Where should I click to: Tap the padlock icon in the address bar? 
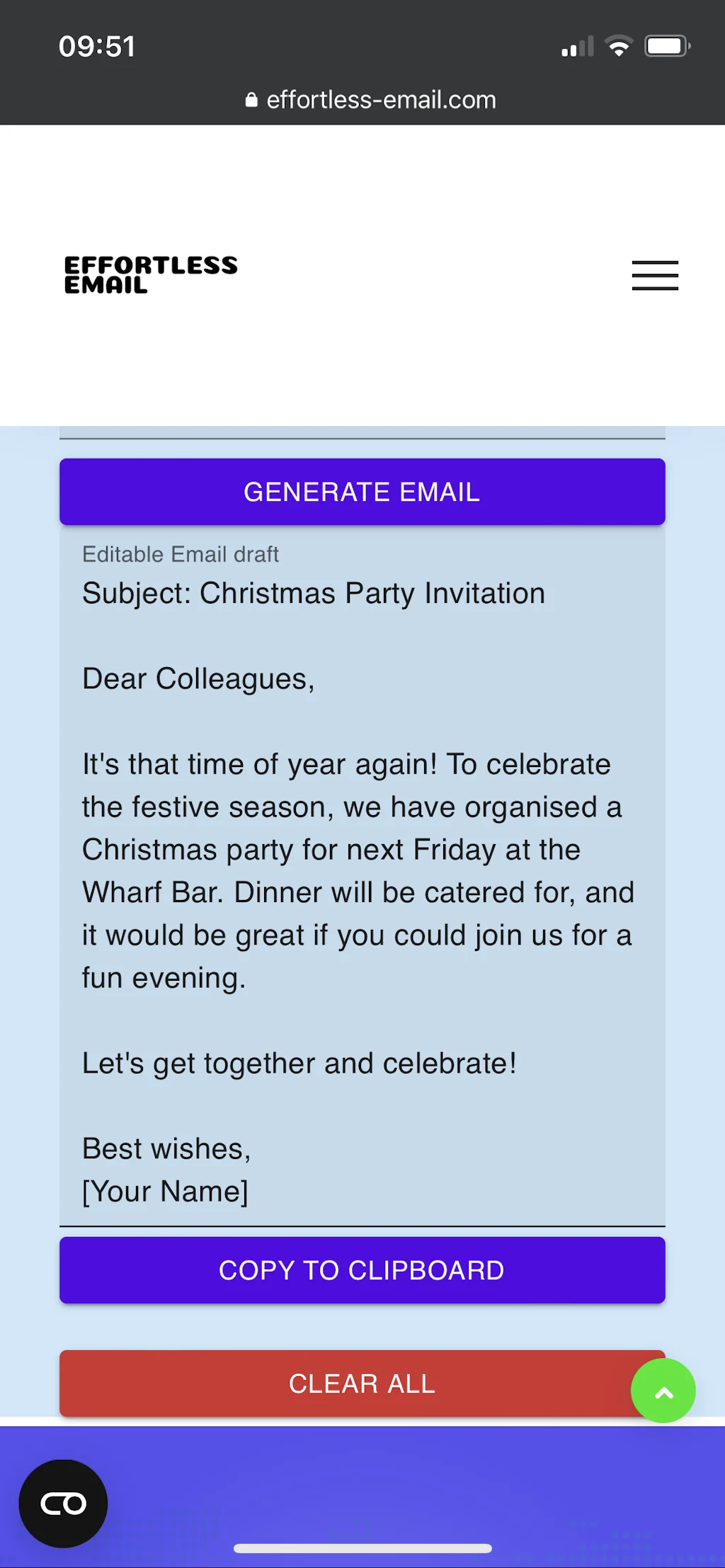pyautogui.click(x=250, y=99)
